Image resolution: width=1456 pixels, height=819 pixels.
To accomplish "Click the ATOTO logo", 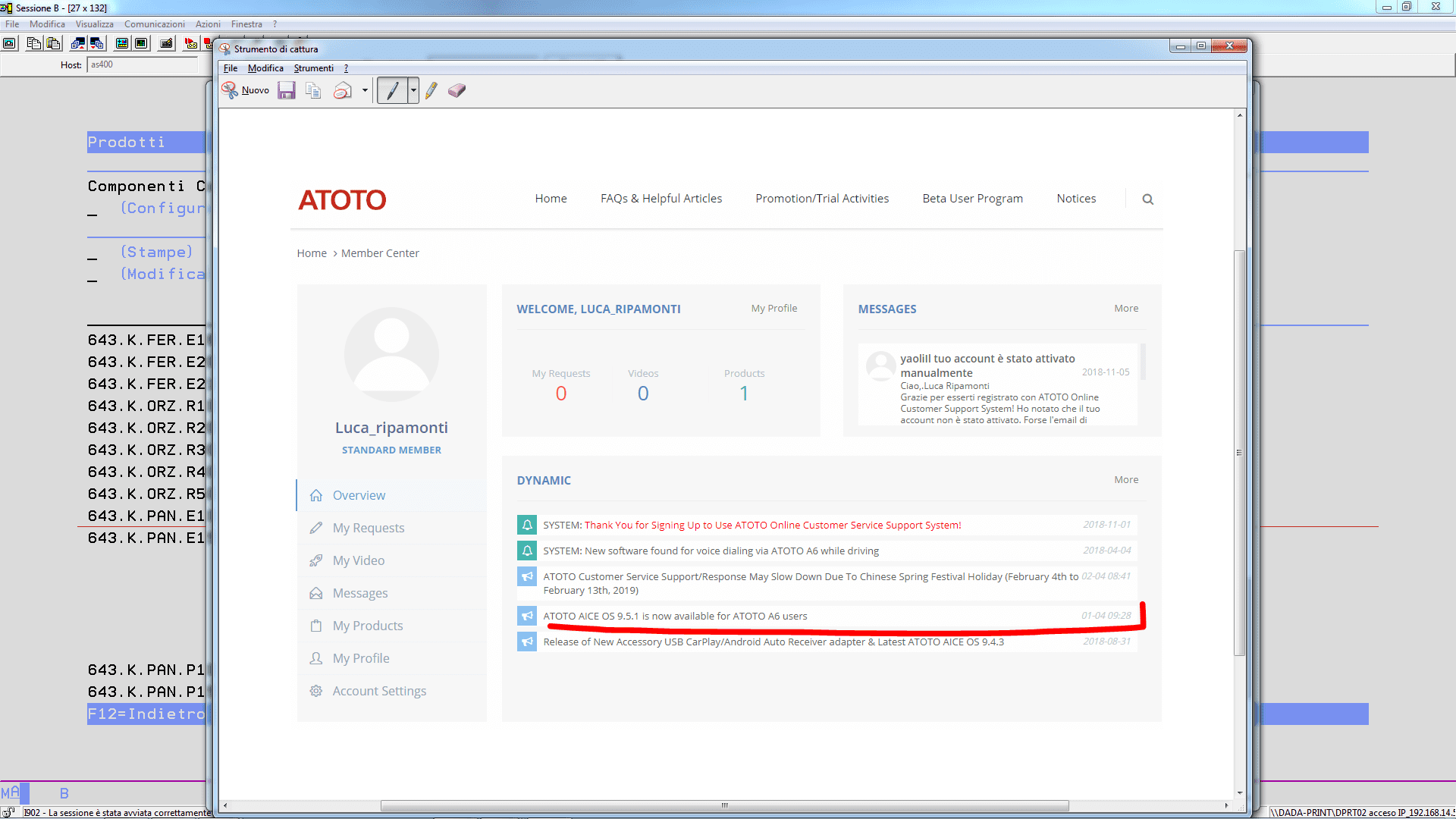I will [342, 199].
